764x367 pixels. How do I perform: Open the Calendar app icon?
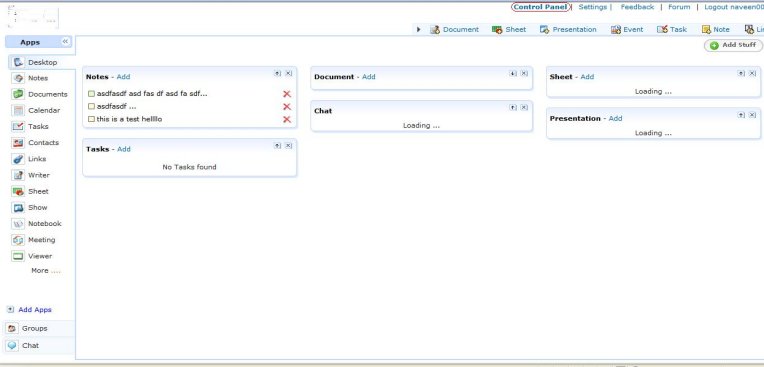point(19,111)
